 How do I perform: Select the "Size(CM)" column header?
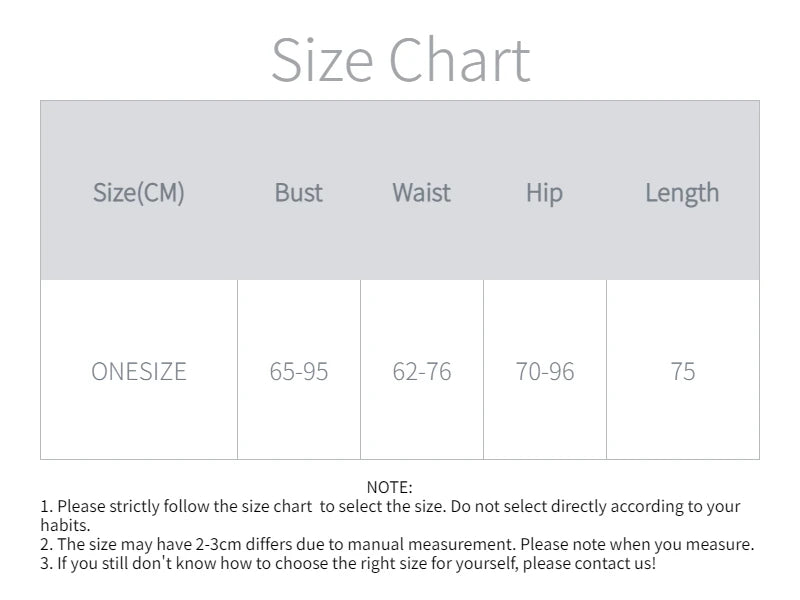pos(139,192)
